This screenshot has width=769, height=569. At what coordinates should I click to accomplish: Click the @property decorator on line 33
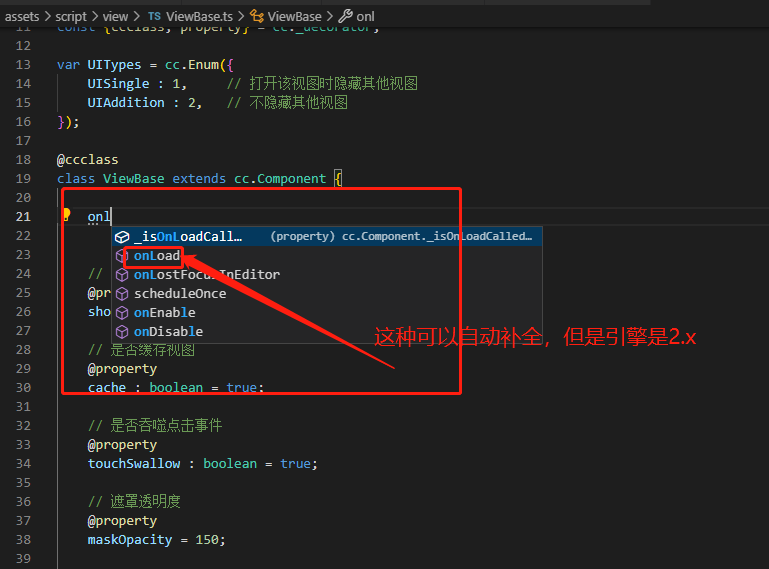click(122, 445)
